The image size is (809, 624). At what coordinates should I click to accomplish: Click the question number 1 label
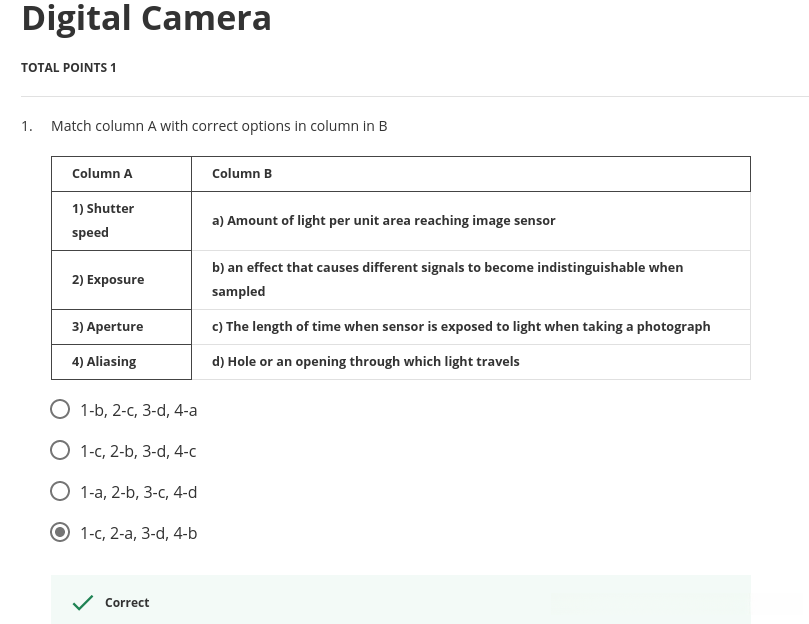tap(27, 126)
